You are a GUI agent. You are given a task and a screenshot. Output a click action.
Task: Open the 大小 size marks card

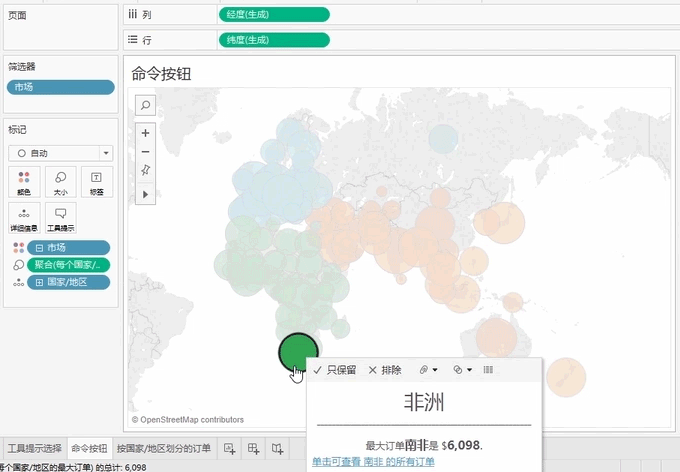tap(60, 181)
